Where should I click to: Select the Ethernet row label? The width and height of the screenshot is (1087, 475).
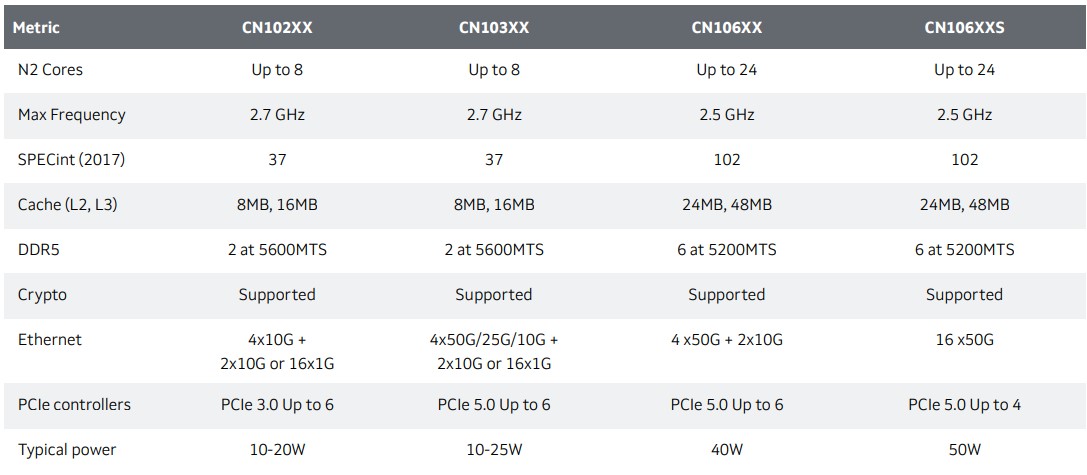(50, 340)
